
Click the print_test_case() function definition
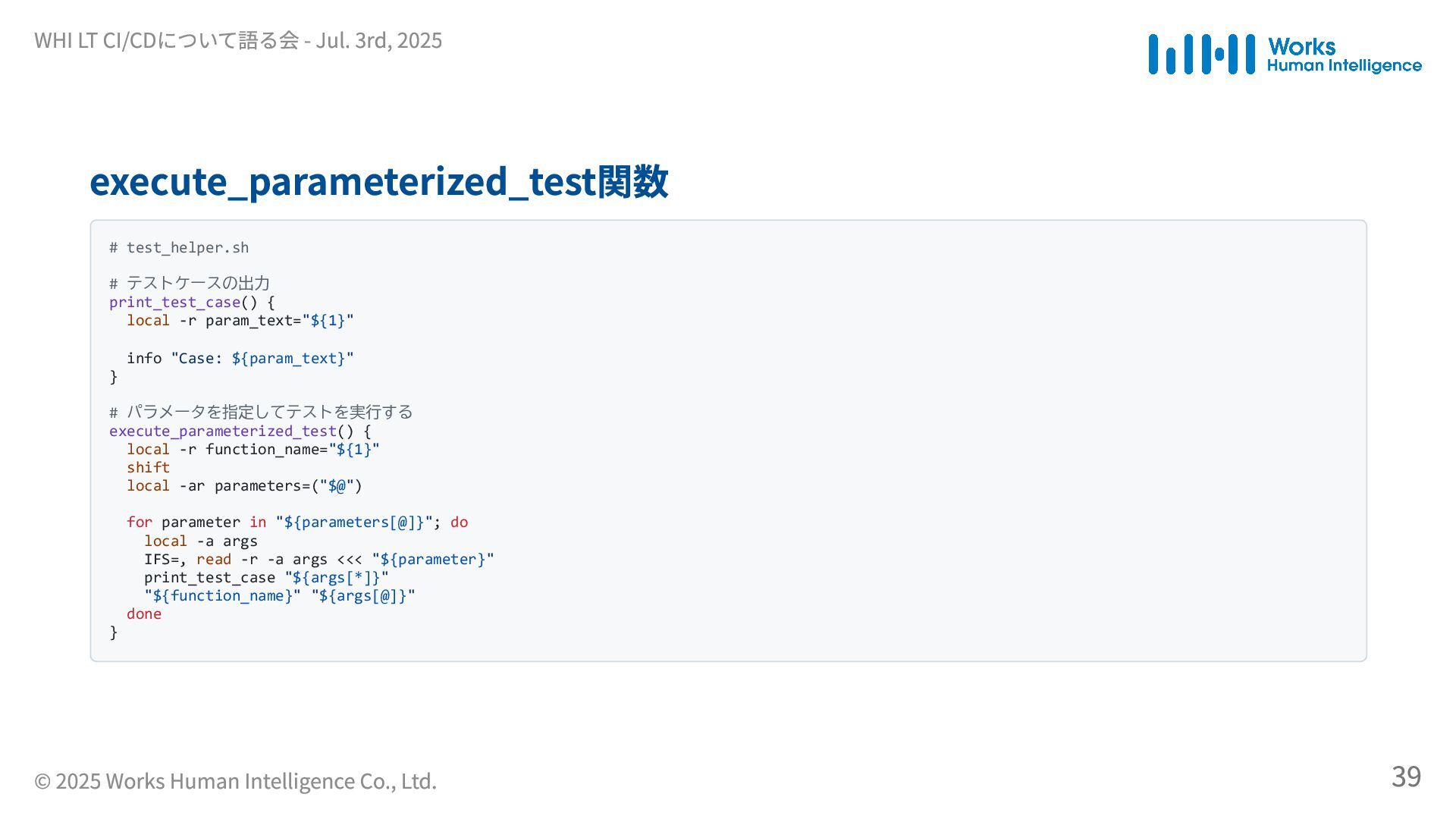(x=192, y=303)
